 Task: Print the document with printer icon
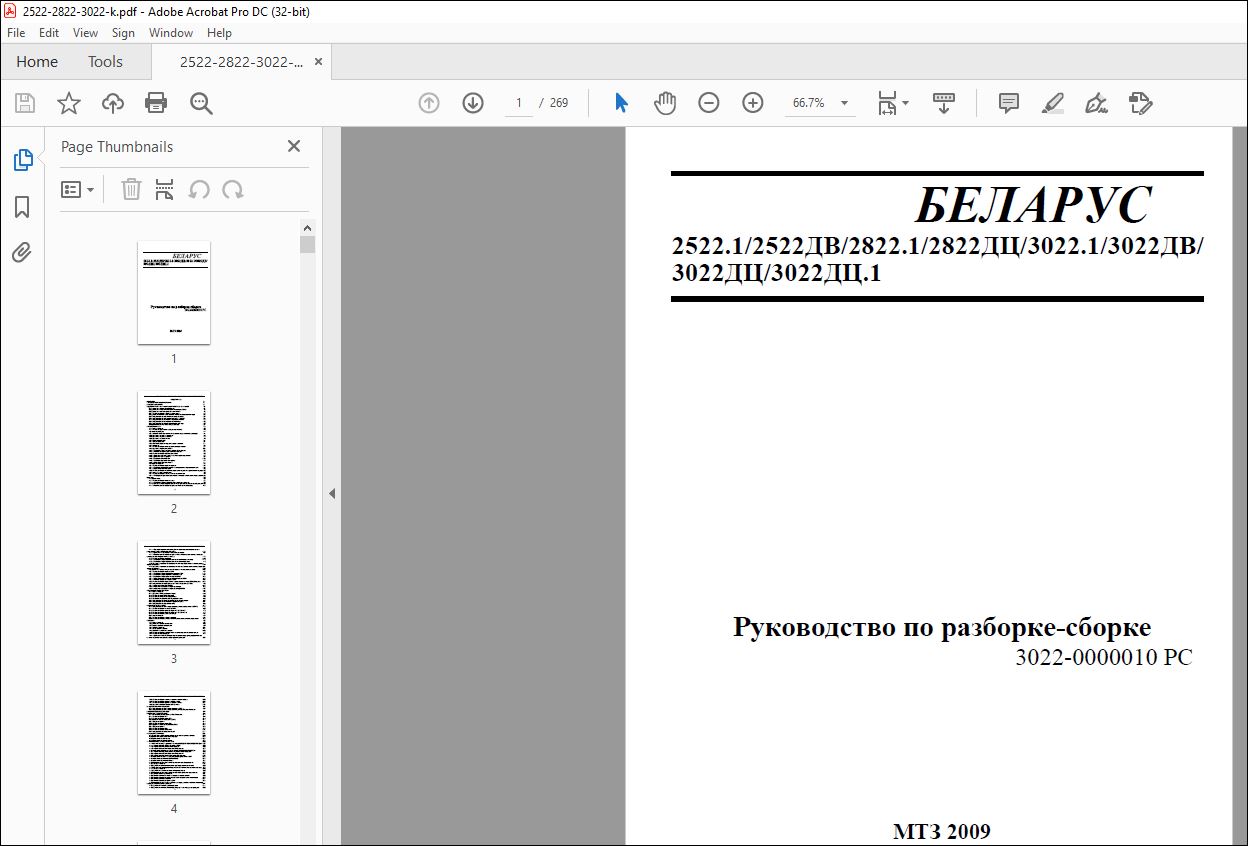(x=156, y=103)
